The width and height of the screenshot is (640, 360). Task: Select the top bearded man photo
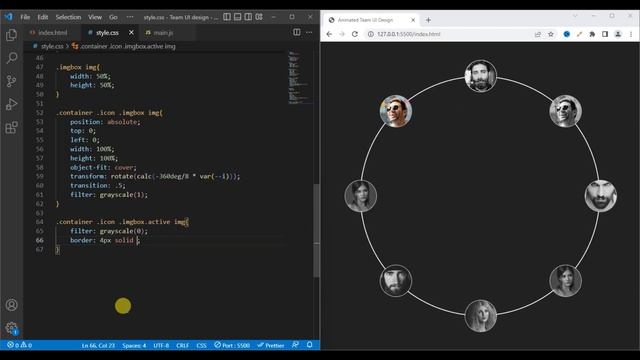(x=480, y=76)
